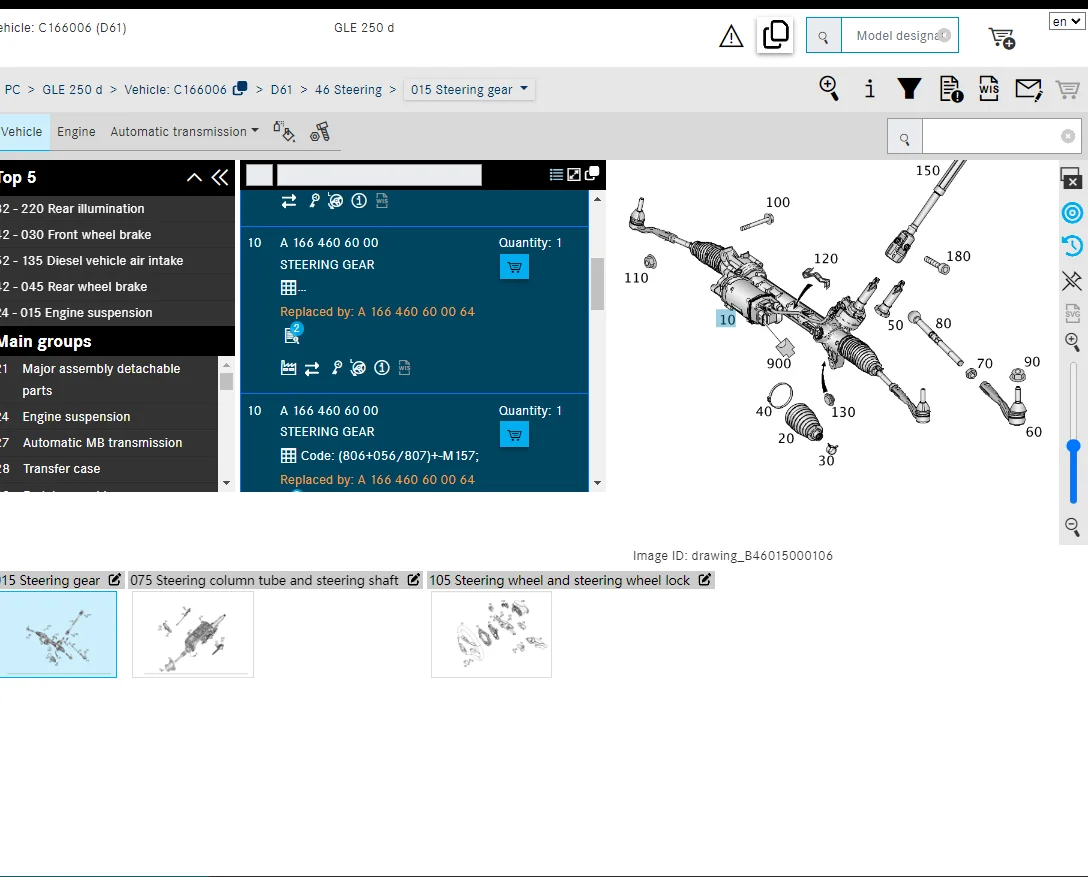Open the grey shopping cart icon in the toolbar
This screenshot has width=1088, height=877.
1067,89
